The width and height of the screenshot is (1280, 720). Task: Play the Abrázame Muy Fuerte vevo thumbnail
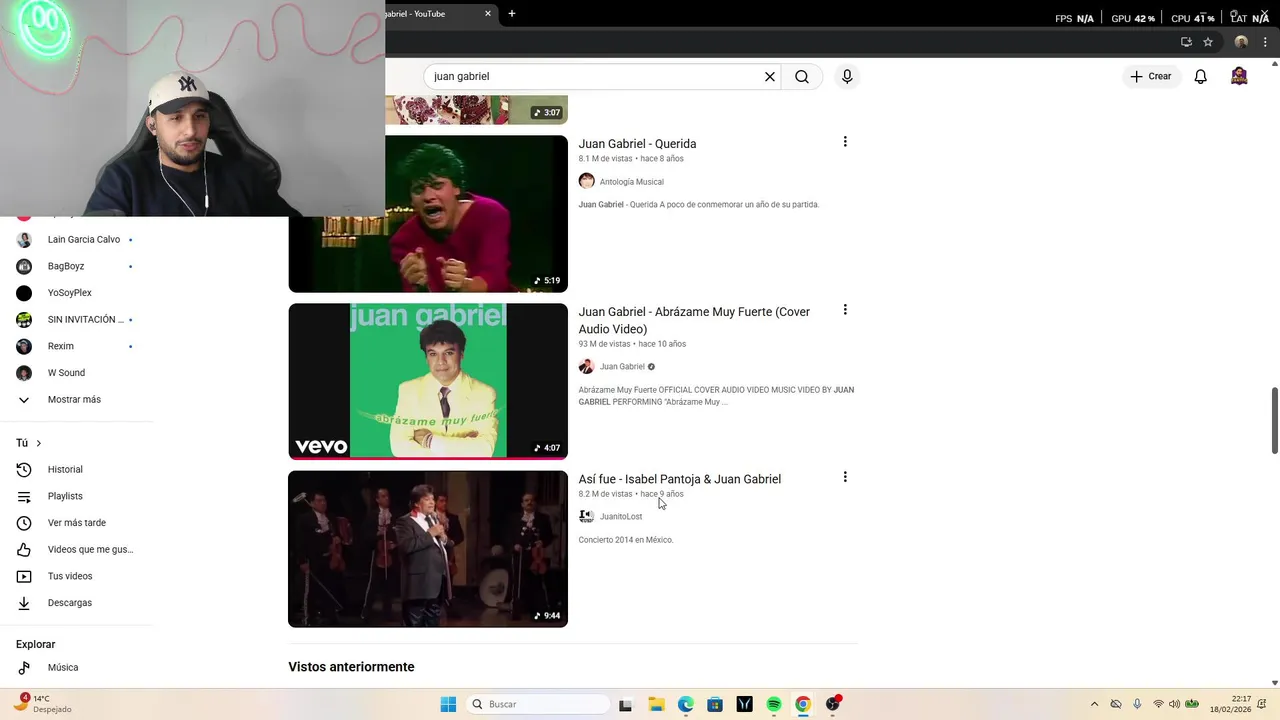pyautogui.click(x=428, y=381)
